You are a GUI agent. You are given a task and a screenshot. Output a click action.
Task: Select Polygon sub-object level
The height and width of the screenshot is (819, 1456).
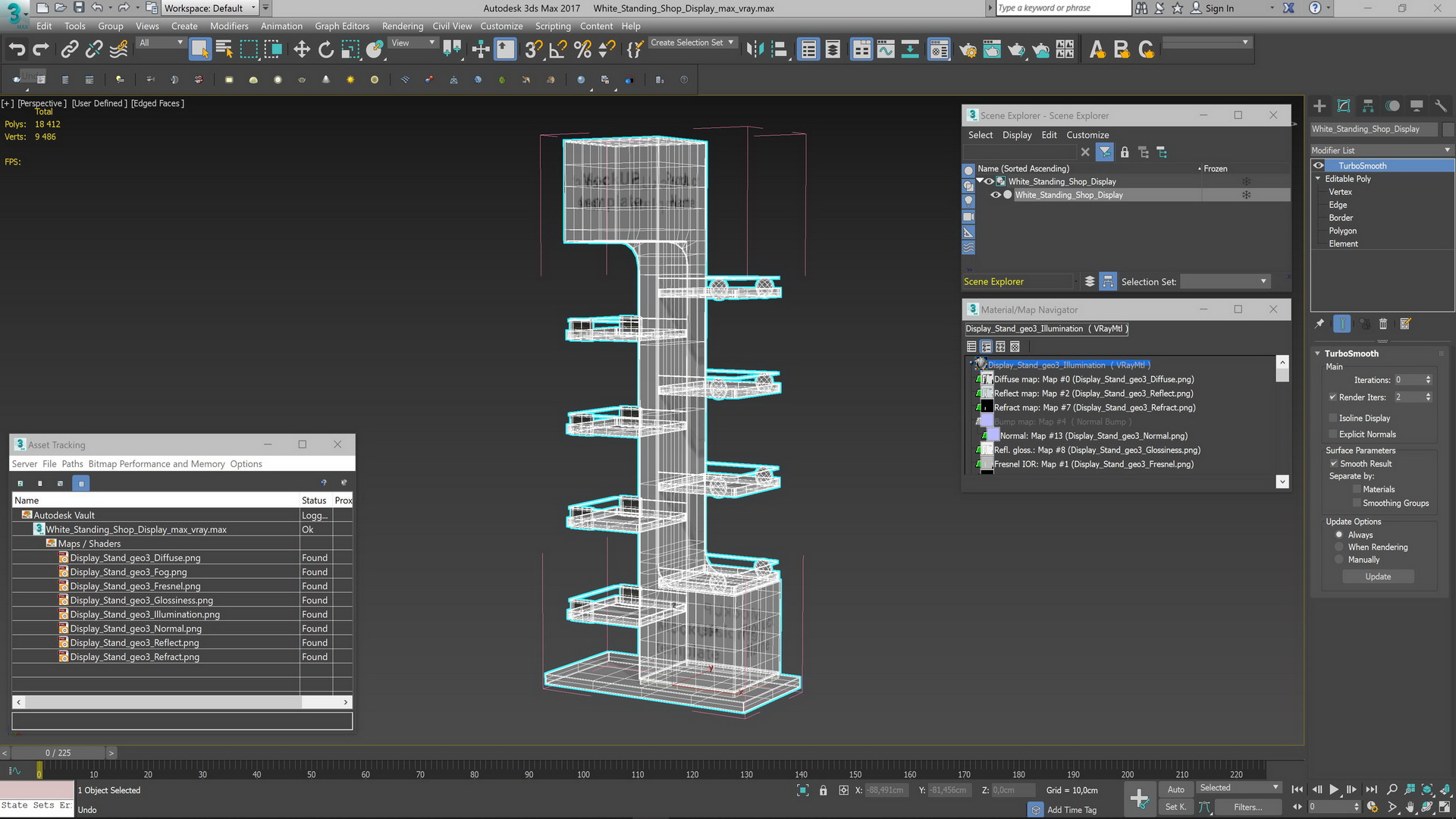(1343, 231)
